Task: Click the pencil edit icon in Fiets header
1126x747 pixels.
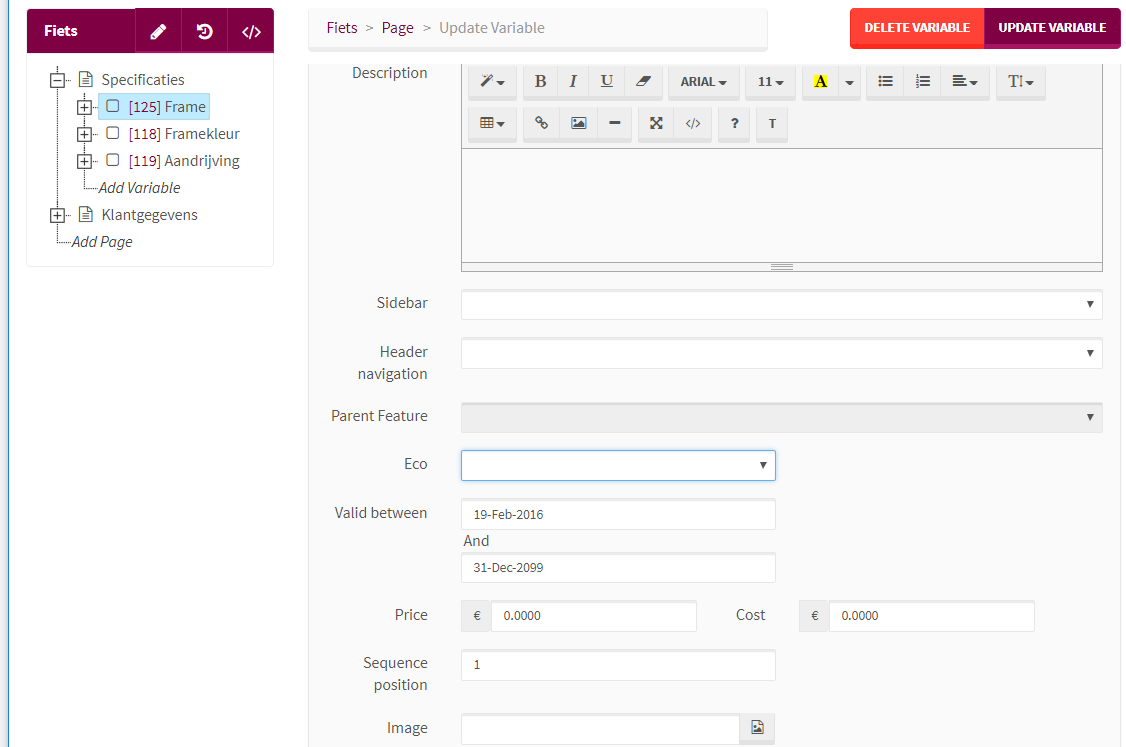Action: point(158,31)
